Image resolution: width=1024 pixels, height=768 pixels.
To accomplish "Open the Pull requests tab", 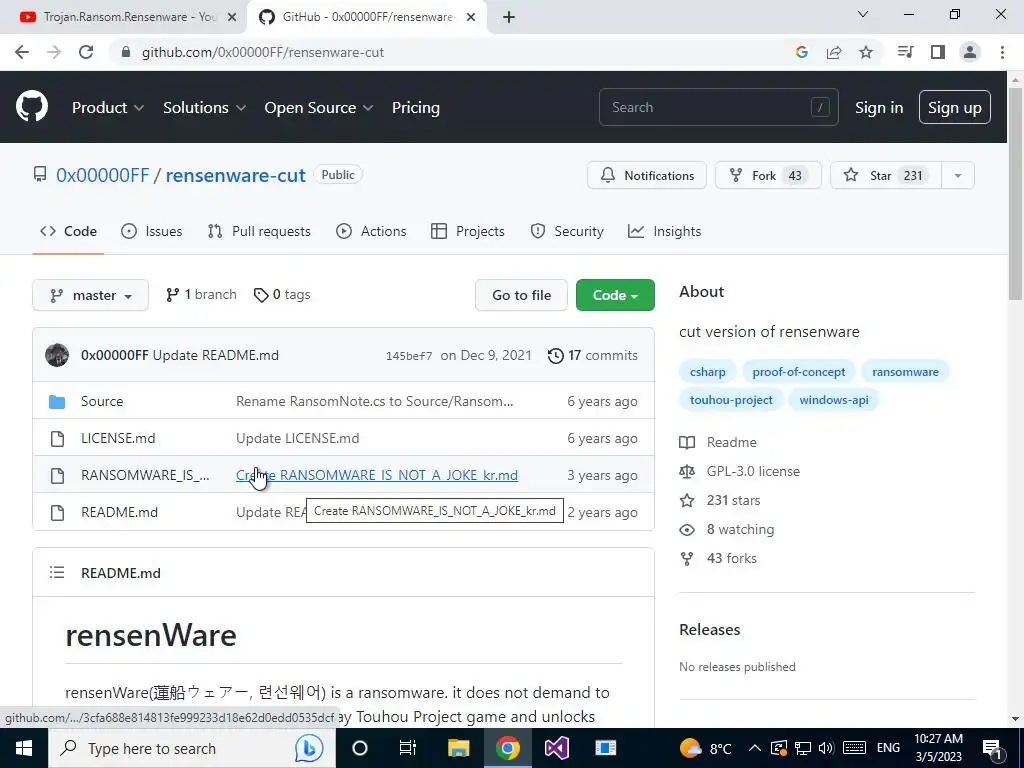I will (259, 231).
